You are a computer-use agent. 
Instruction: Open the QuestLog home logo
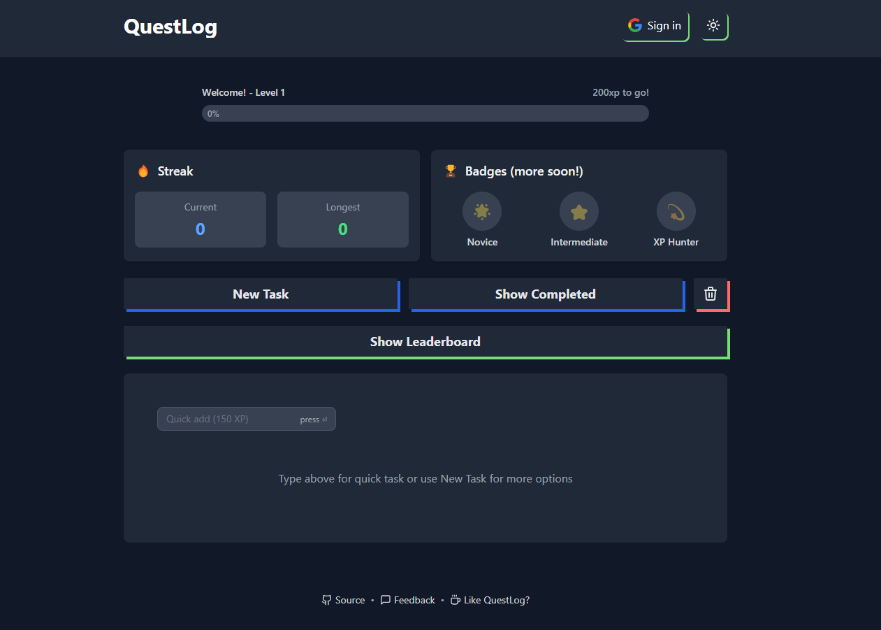coord(170,26)
